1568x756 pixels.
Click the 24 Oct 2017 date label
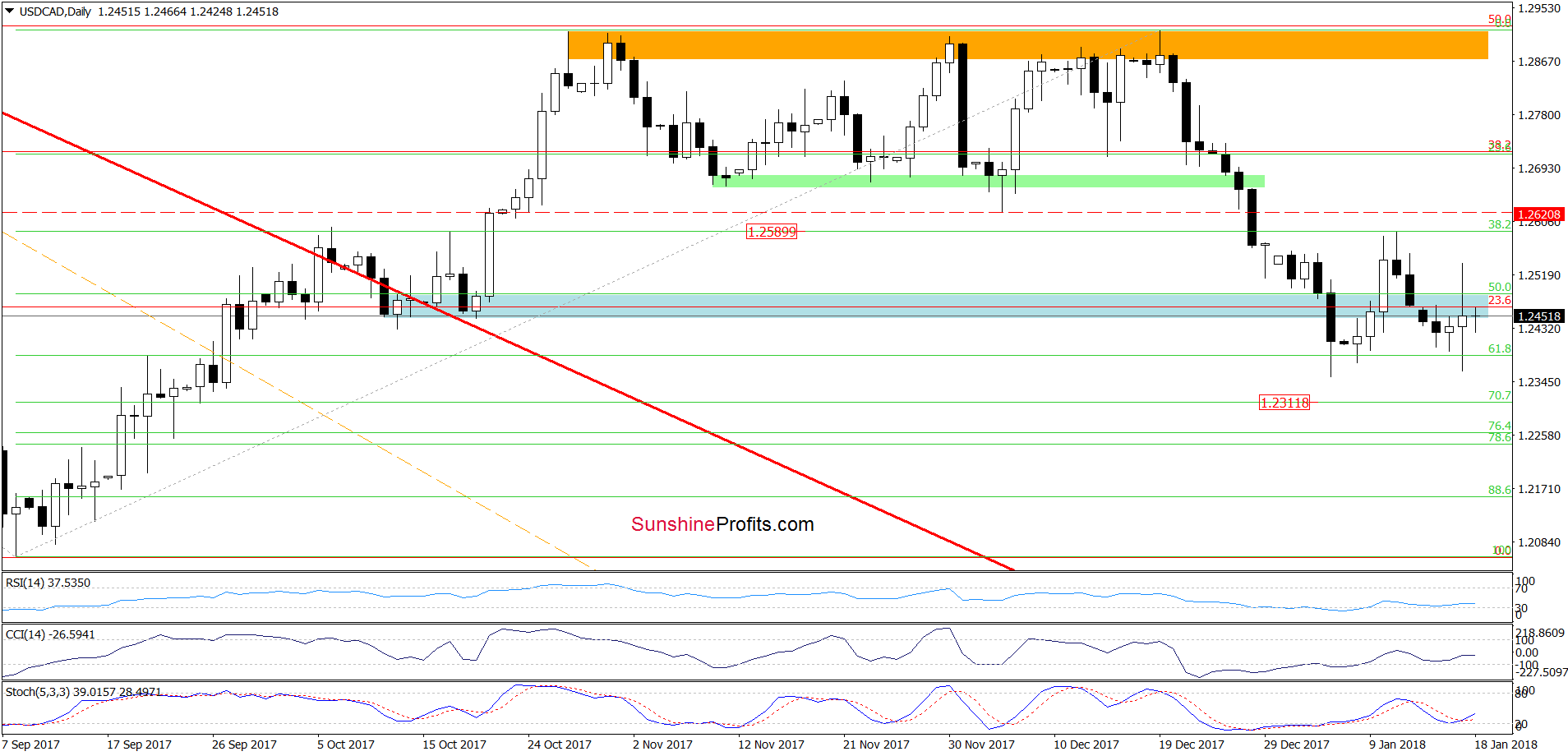point(560,744)
